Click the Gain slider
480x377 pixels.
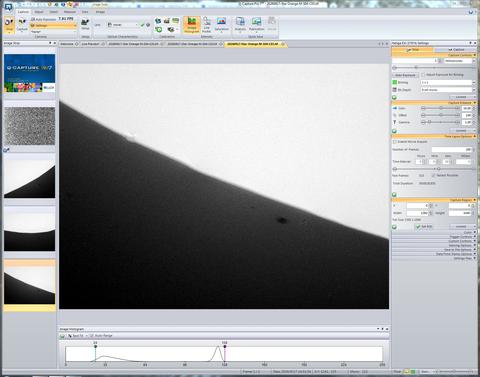(x=441, y=108)
